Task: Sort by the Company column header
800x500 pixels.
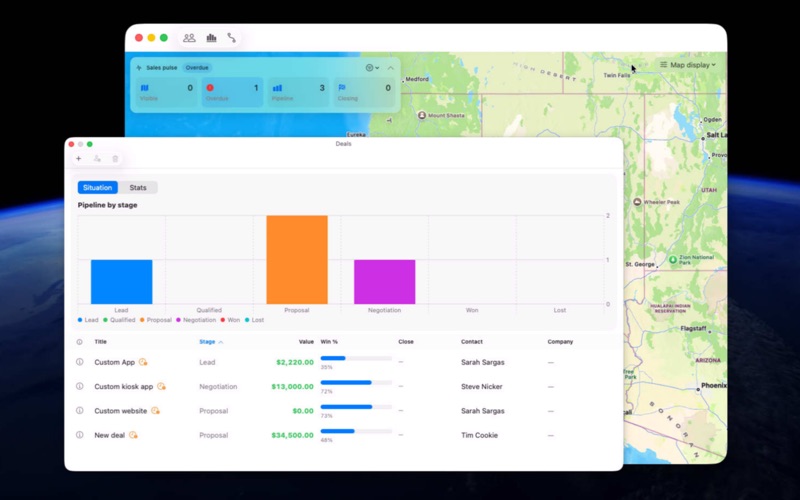Action: 560,342
